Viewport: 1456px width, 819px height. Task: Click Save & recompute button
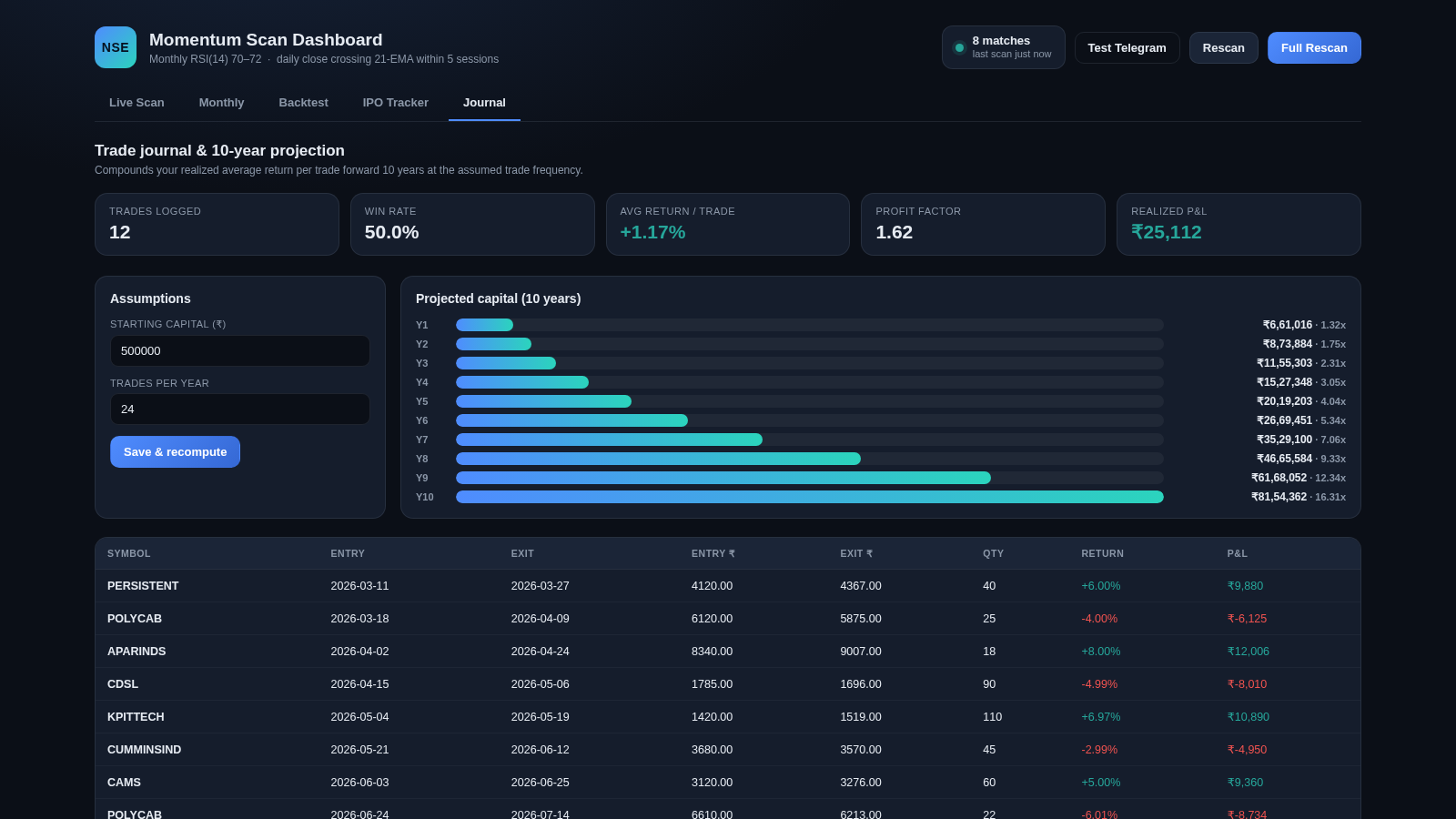175,452
